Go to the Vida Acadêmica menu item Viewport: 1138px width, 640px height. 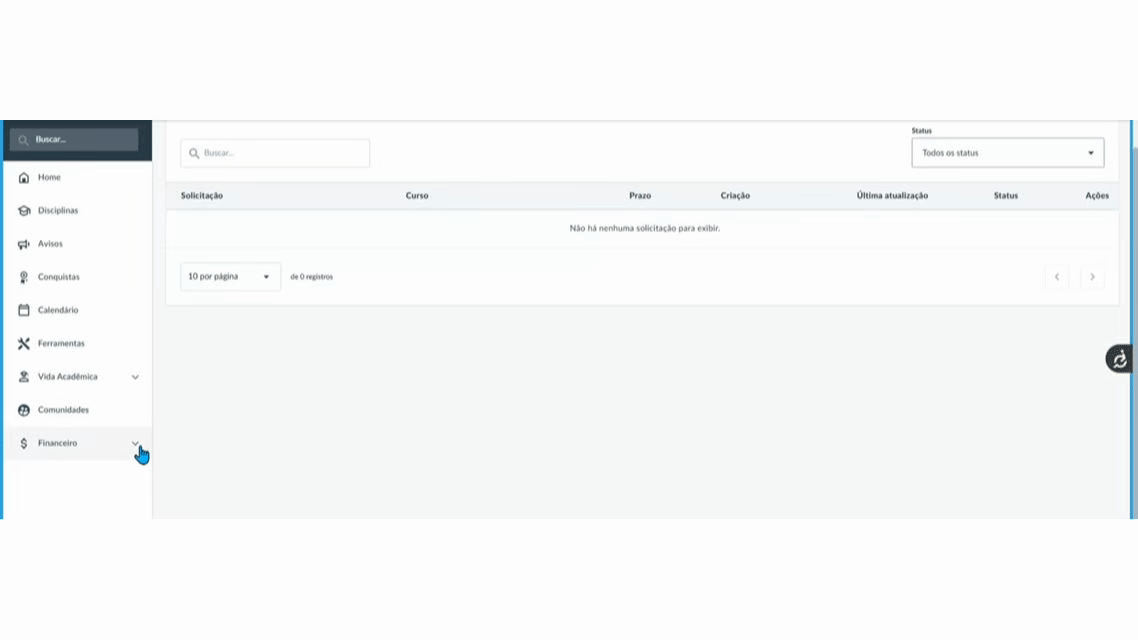pyautogui.click(x=68, y=377)
